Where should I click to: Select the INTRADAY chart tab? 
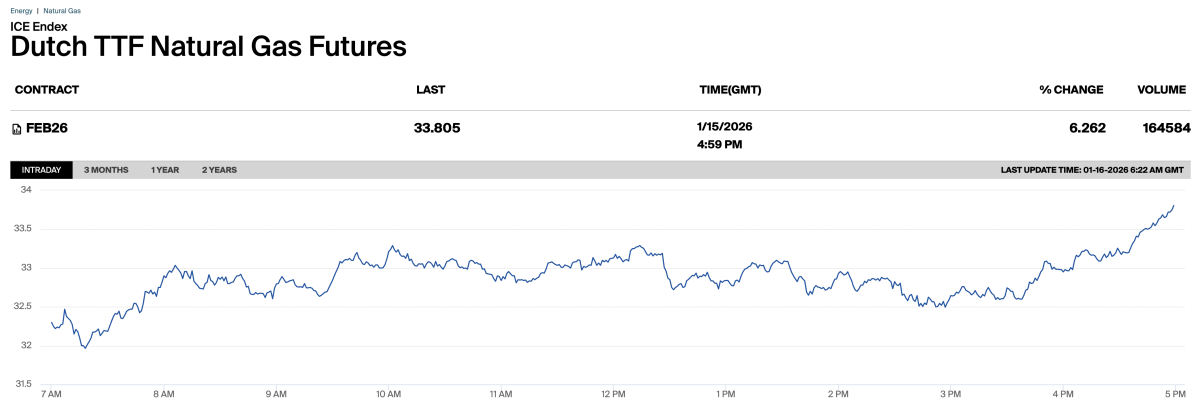pos(41,170)
